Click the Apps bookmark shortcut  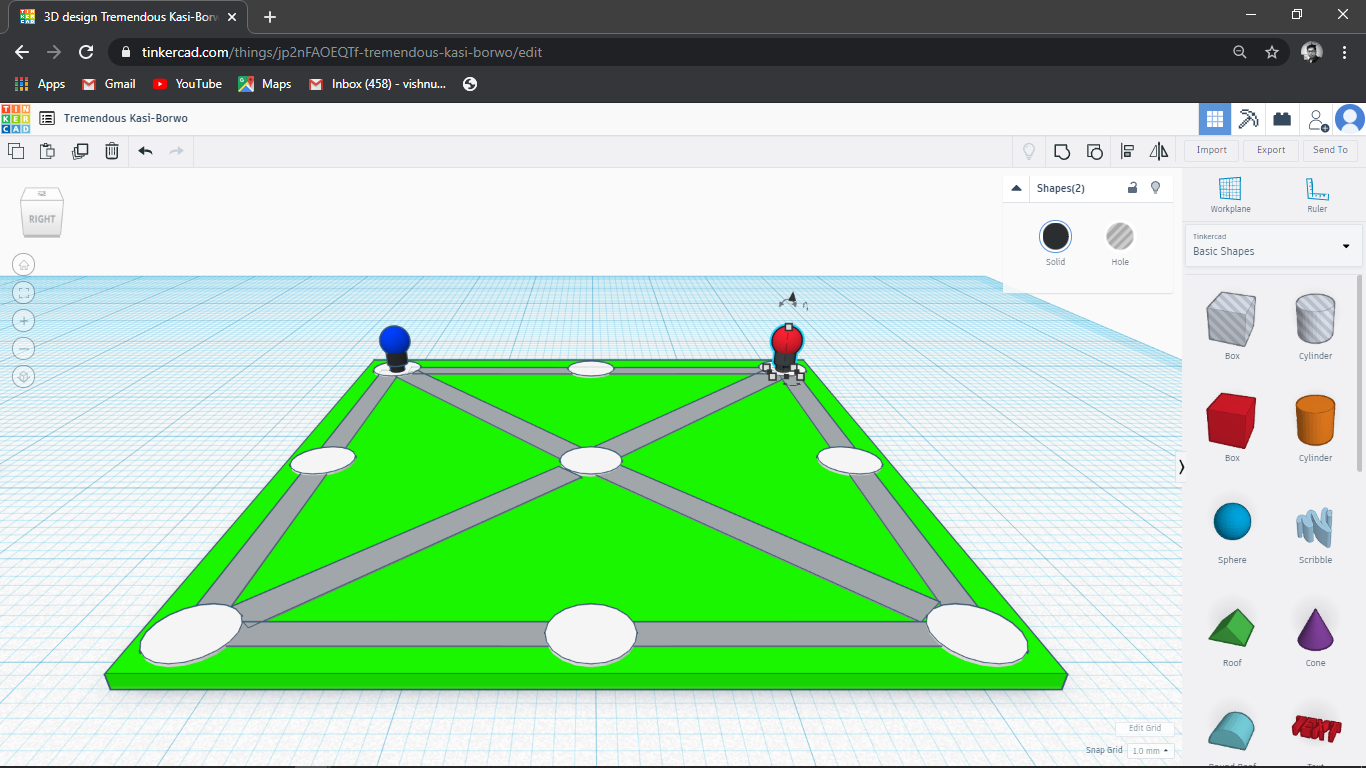[x=40, y=84]
